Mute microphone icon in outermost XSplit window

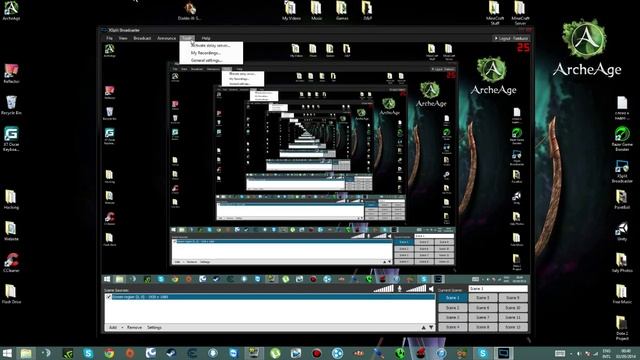coord(400,289)
